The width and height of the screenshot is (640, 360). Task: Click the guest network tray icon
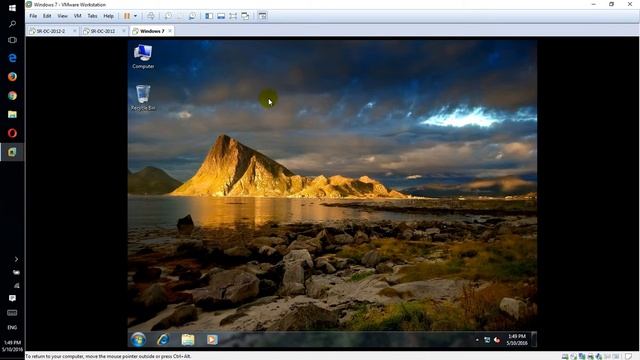pos(487,340)
